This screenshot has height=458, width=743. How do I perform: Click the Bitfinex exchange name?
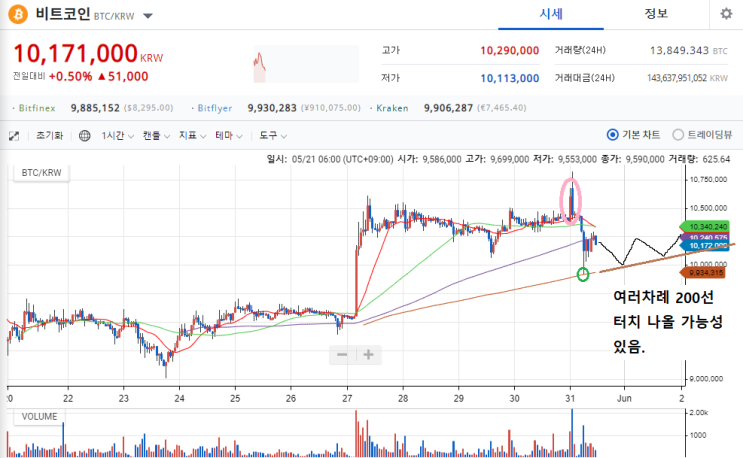[37, 108]
